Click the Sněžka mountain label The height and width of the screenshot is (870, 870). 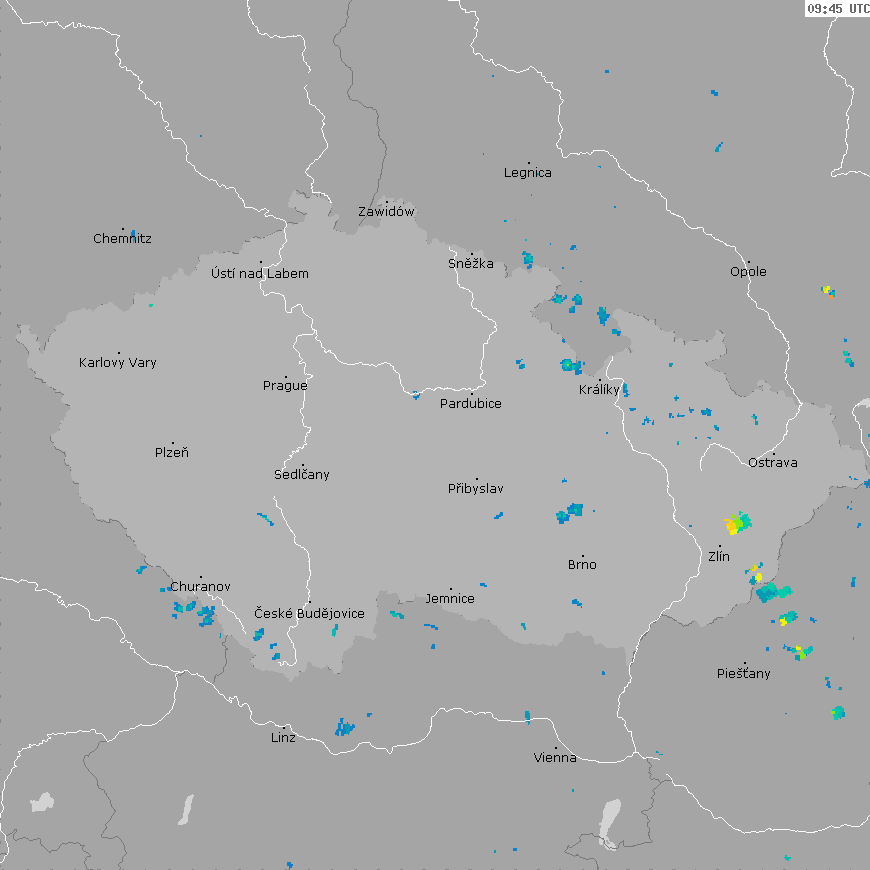(471, 265)
